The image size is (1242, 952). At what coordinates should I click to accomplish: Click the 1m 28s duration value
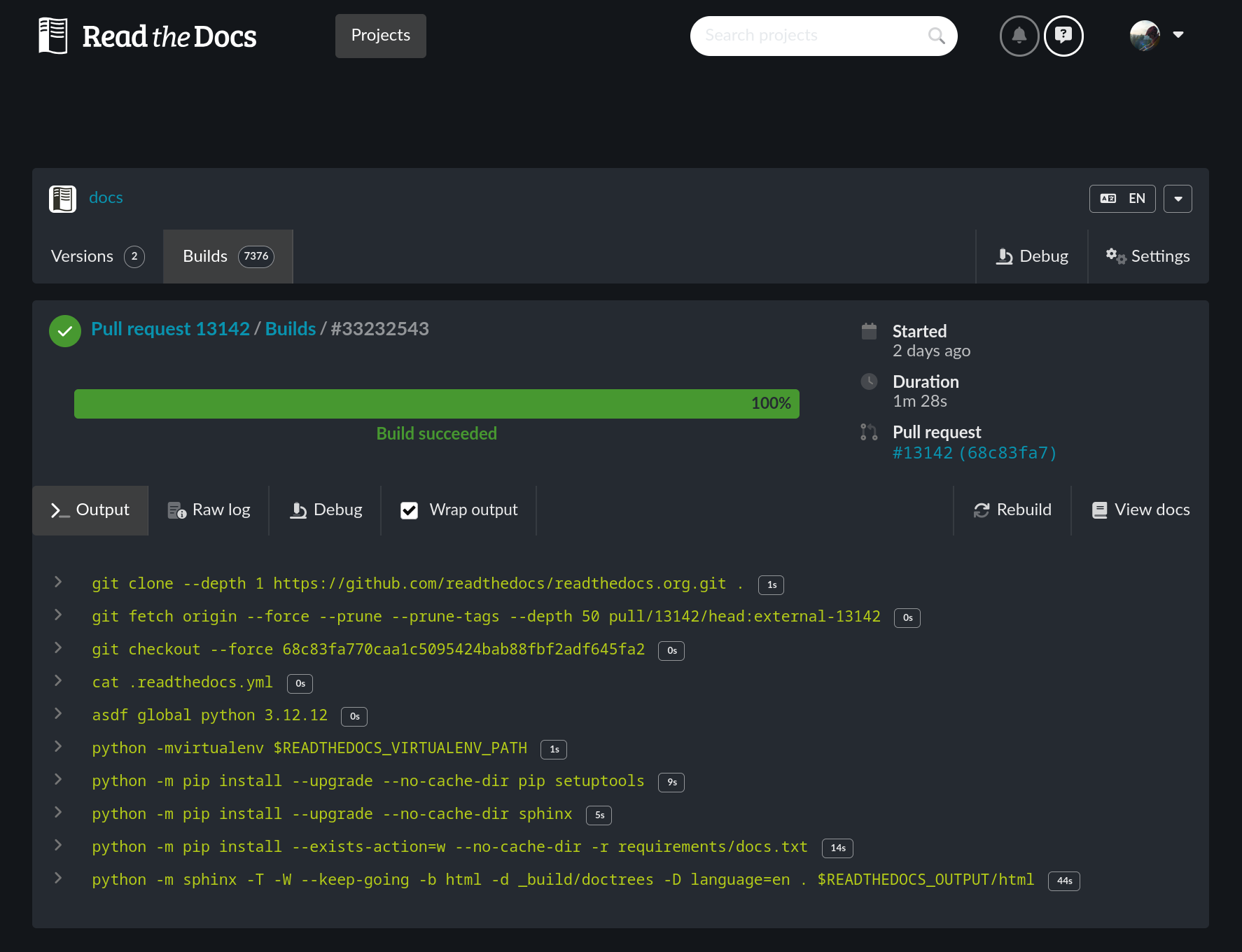920,401
